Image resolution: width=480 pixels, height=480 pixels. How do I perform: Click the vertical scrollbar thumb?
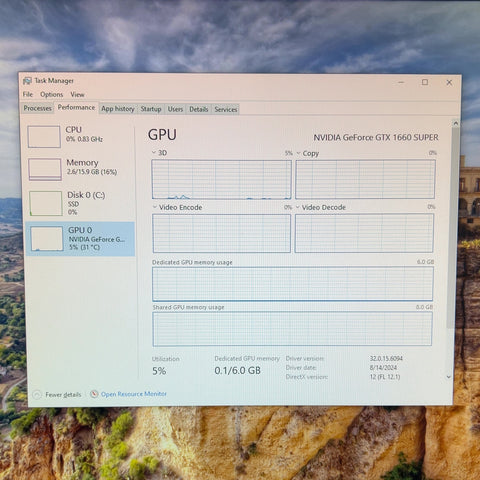(x=454, y=227)
